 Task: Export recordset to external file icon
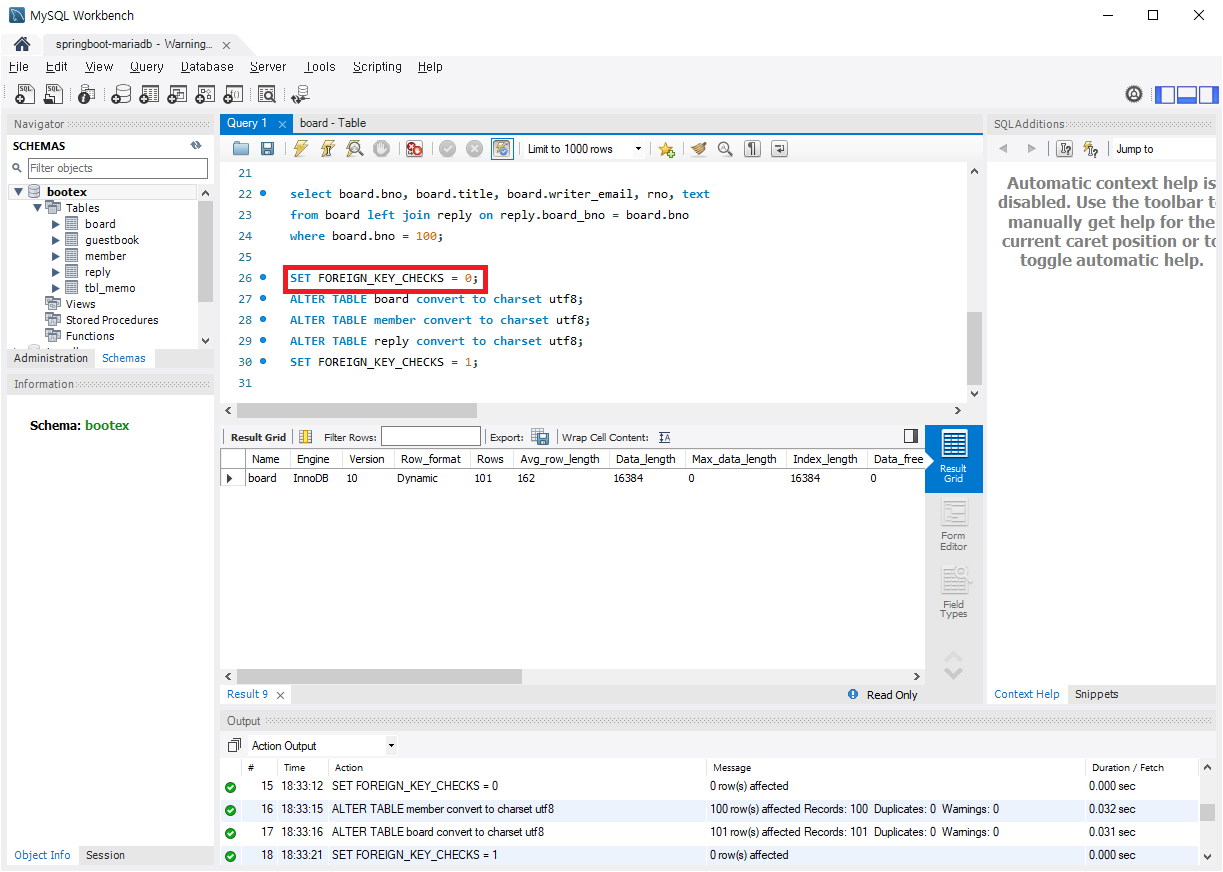(x=540, y=437)
